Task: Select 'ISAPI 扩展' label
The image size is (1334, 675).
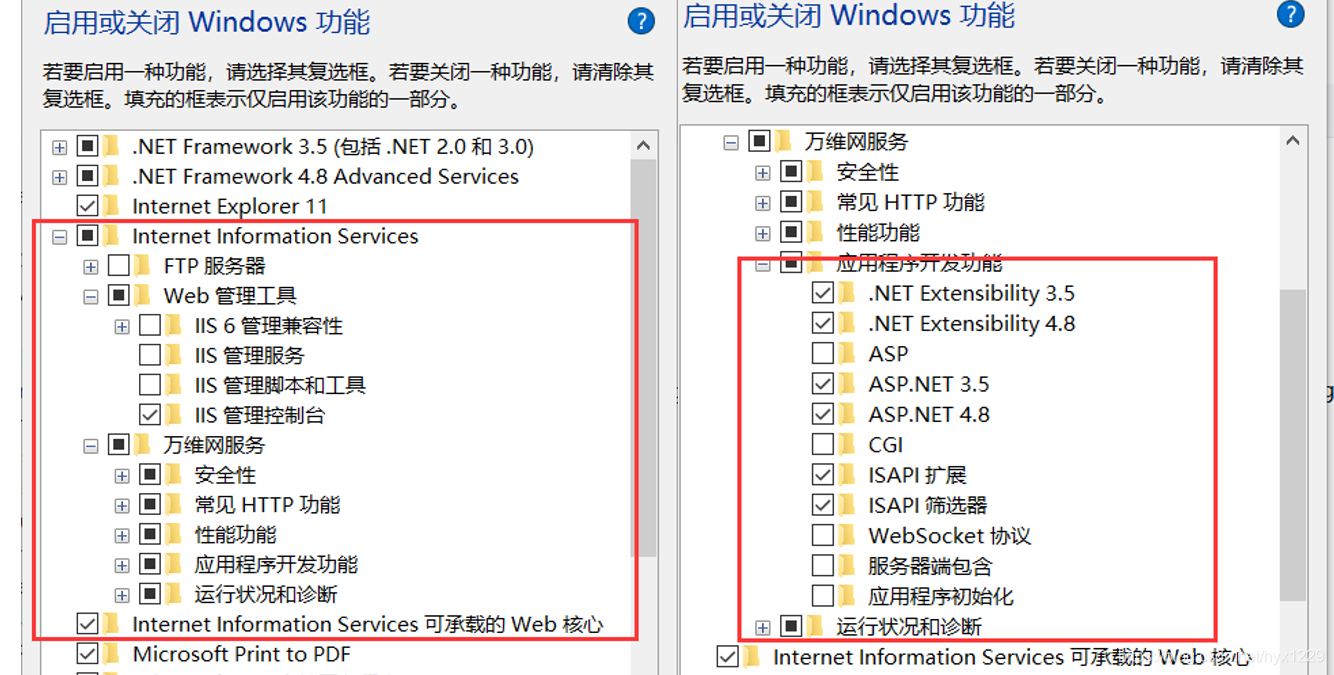Action: [x=917, y=475]
